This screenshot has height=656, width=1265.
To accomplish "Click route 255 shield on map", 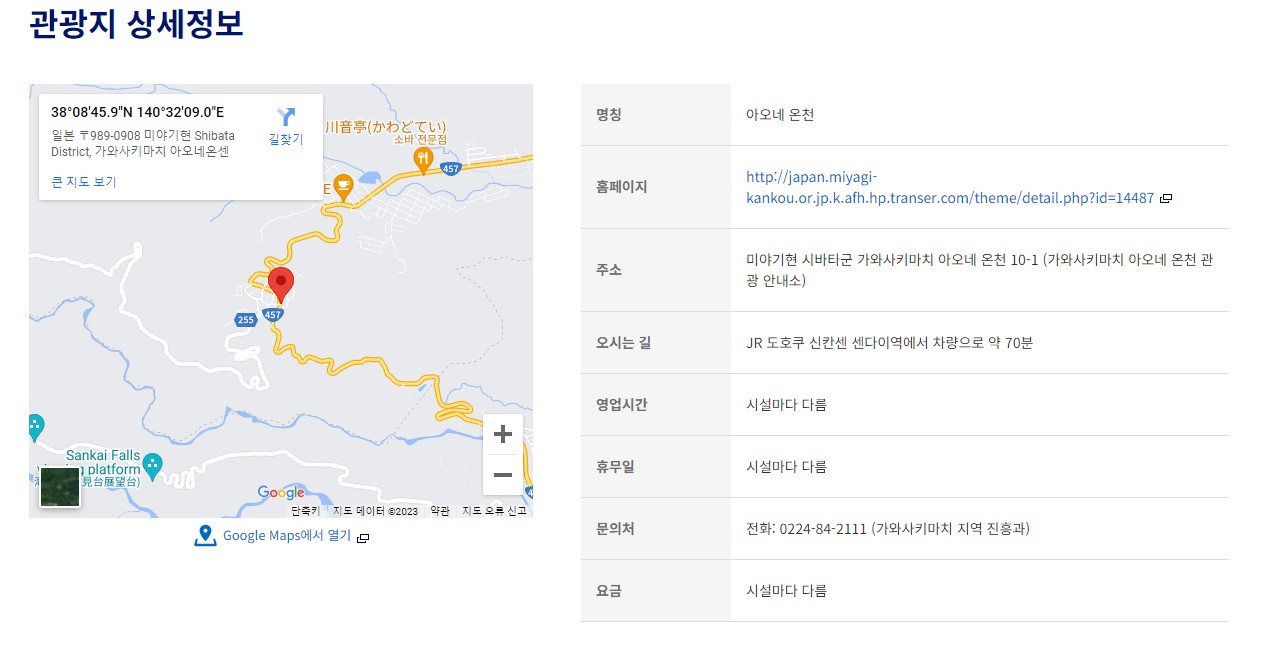I will coord(246,320).
